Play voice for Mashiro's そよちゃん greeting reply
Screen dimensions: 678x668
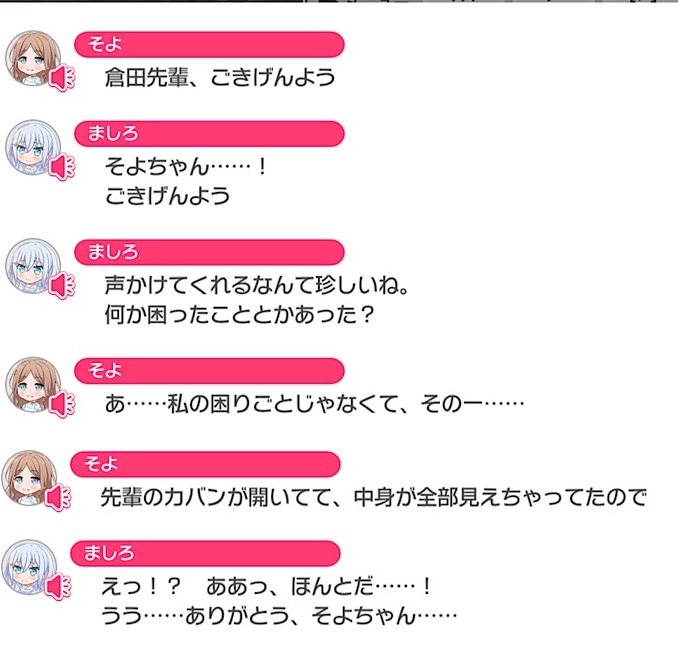click(61, 167)
